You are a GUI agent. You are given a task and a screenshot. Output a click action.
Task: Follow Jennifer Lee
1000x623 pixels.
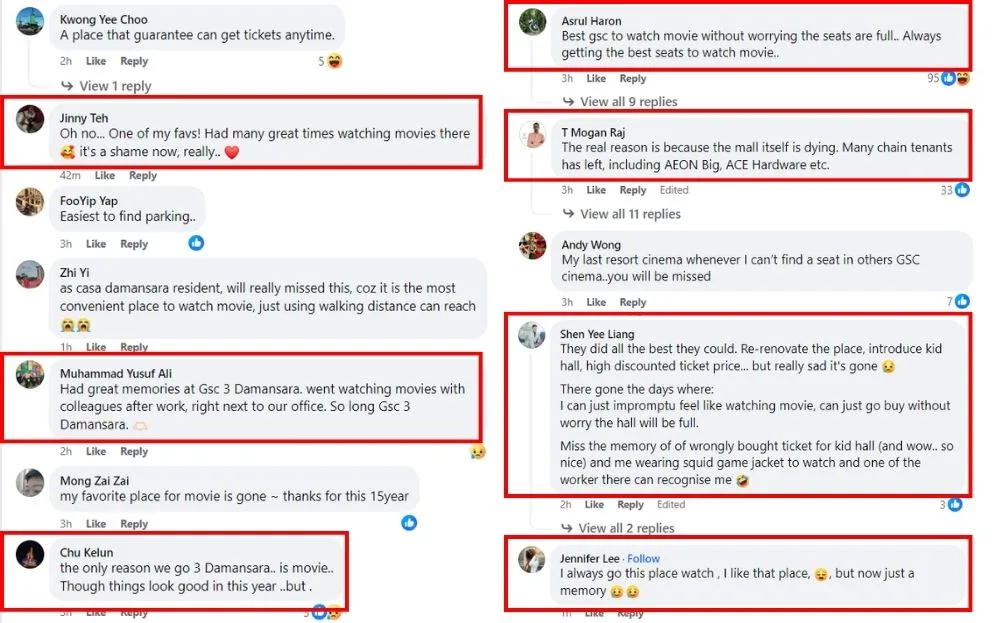[x=644, y=558]
